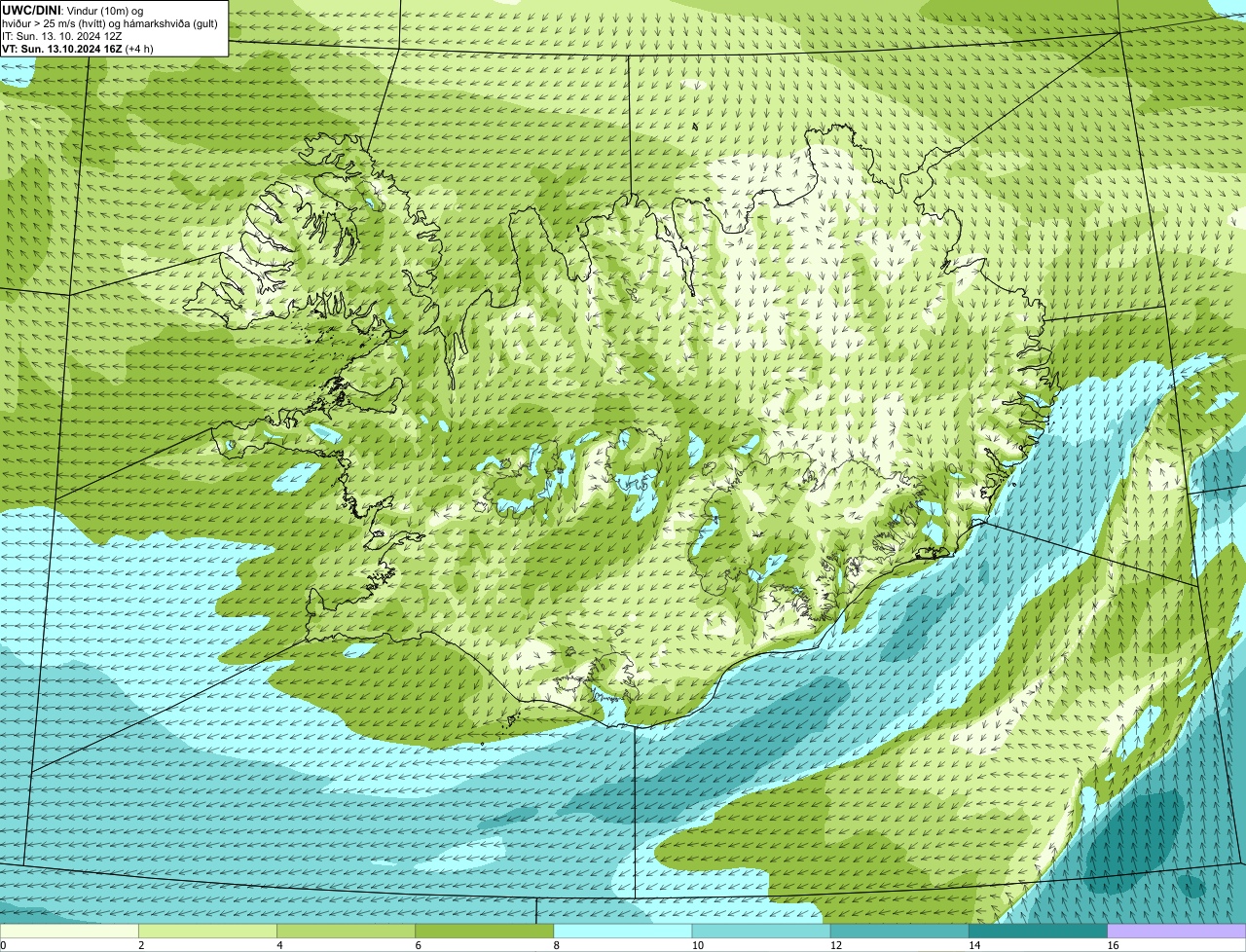Click the 'VT: Sun. 13.10.2024 16Z (+4 h)' line

point(77,48)
